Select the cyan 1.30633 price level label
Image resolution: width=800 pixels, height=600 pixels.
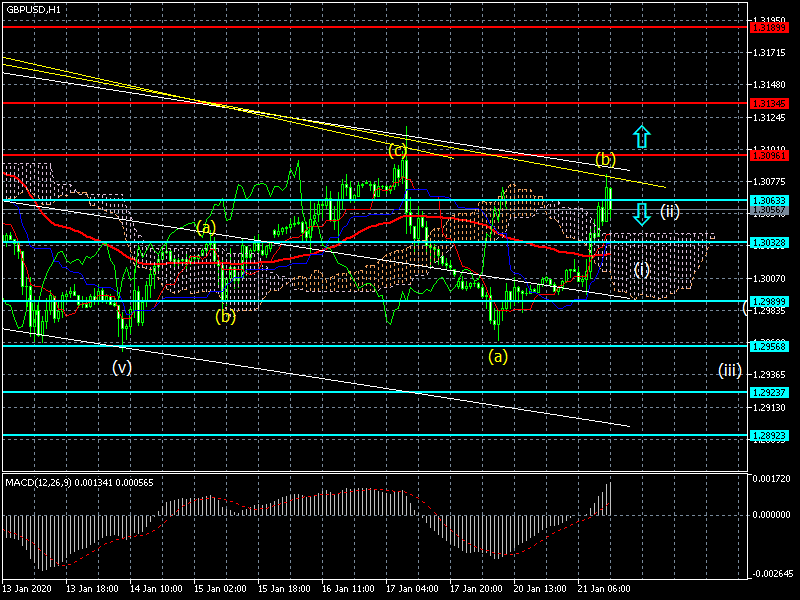[x=770, y=201]
